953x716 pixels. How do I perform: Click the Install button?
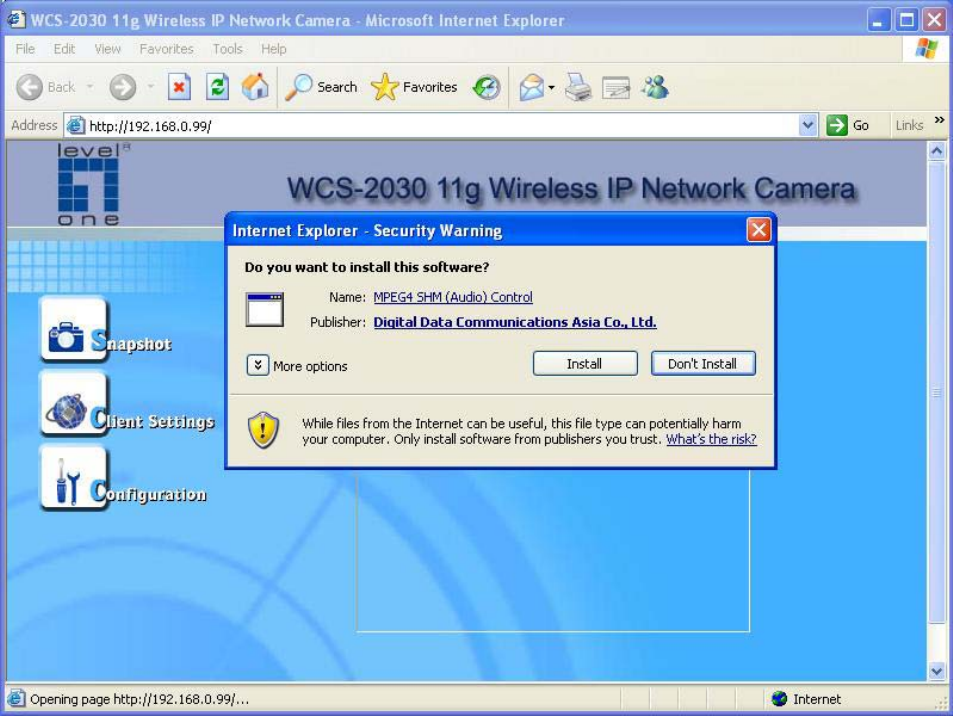(x=585, y=363)
